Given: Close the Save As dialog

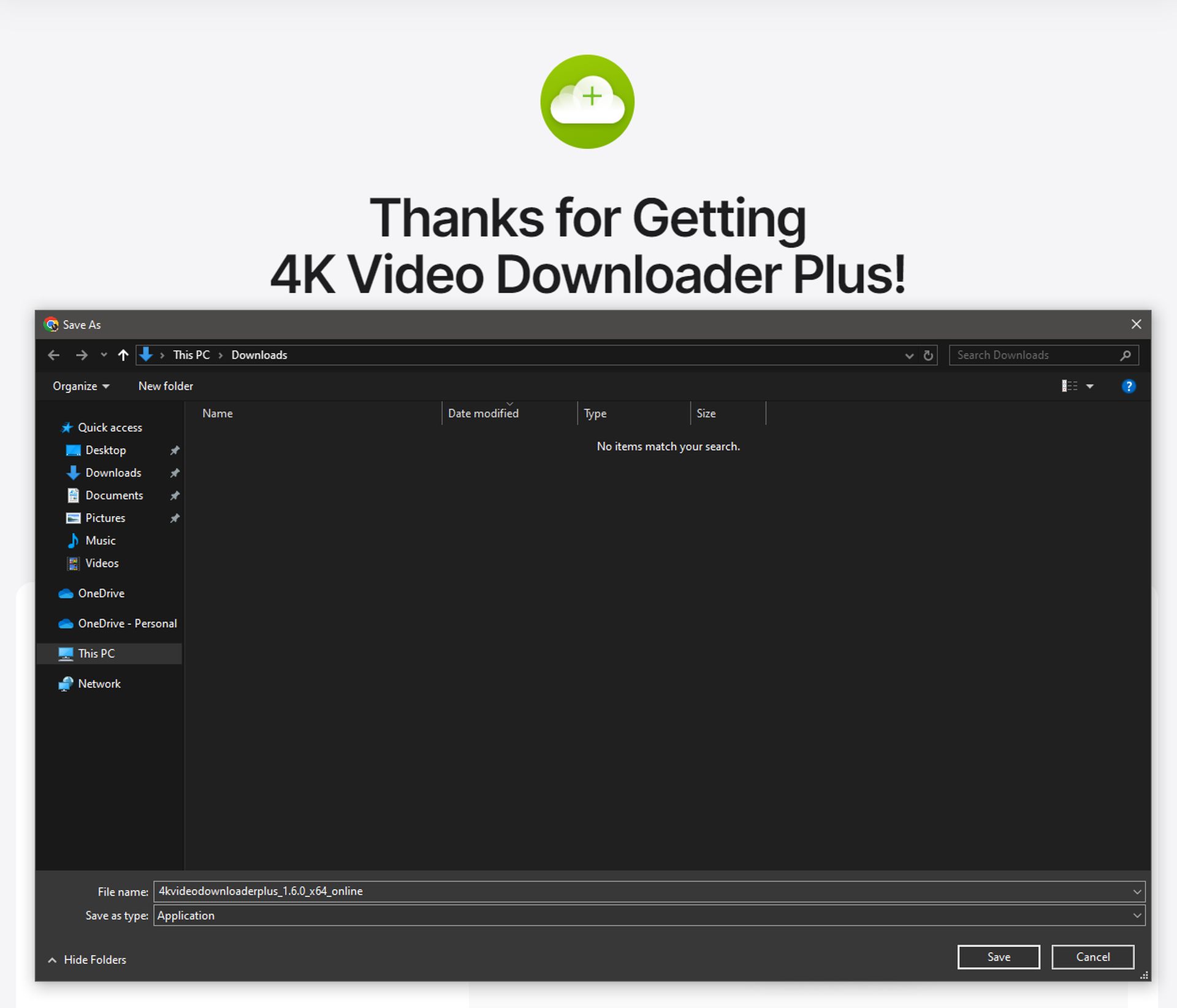Looking at the screenshot, I should (1136, 324).
